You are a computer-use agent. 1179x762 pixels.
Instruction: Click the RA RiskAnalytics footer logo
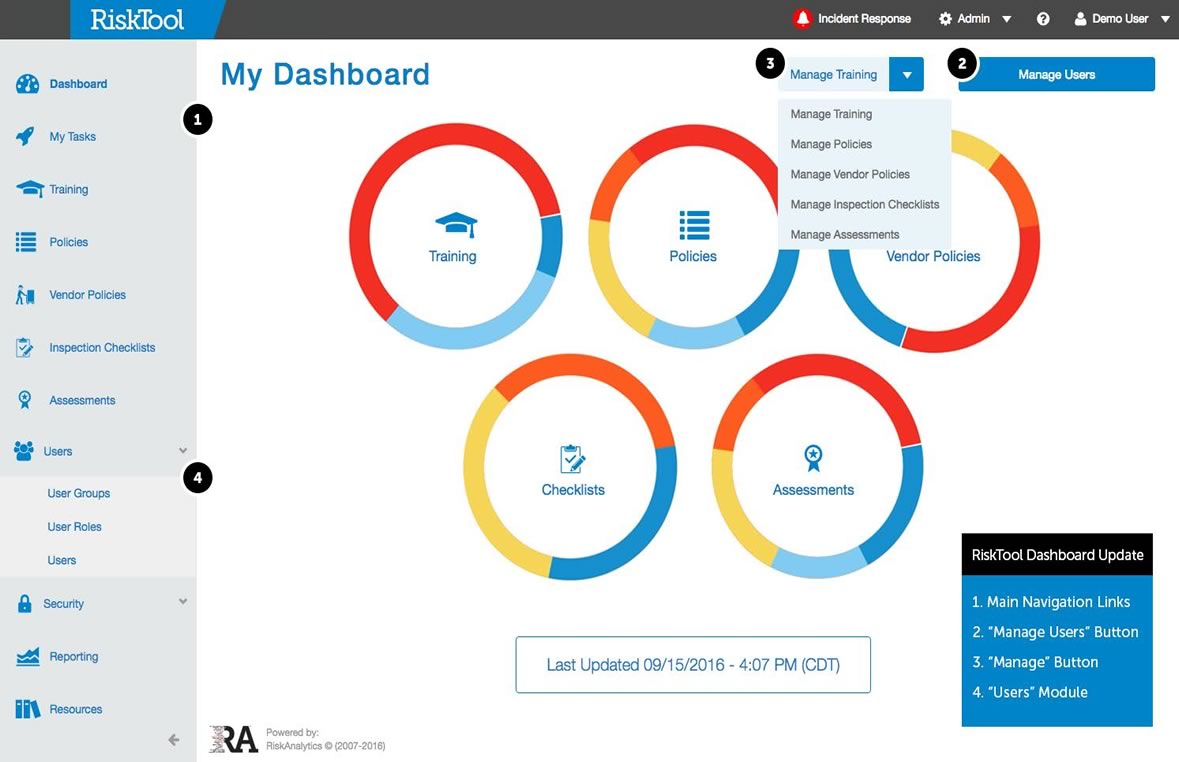coord(234,739)
